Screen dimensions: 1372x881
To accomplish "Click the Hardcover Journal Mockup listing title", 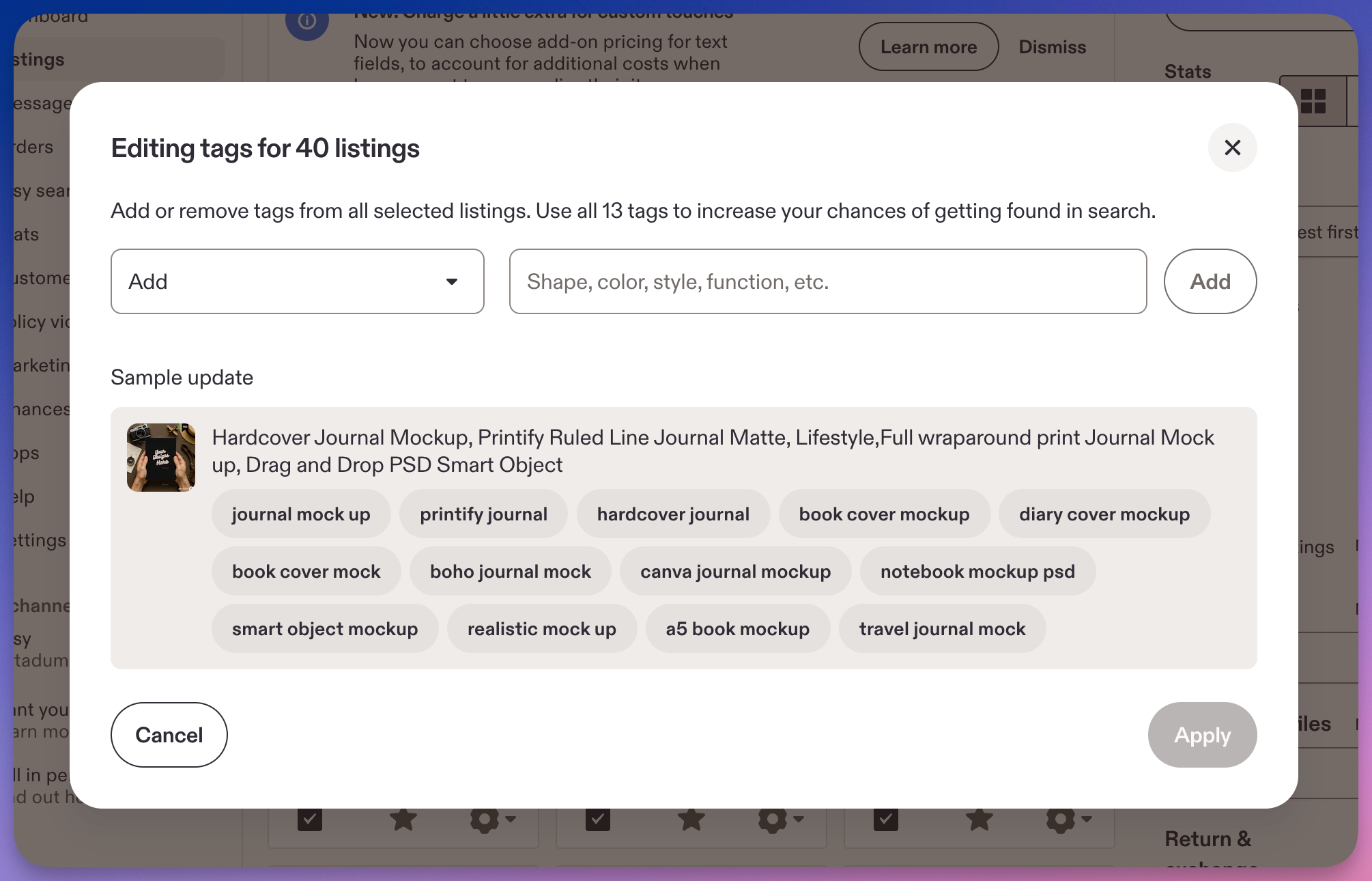I will pos(713,451).
